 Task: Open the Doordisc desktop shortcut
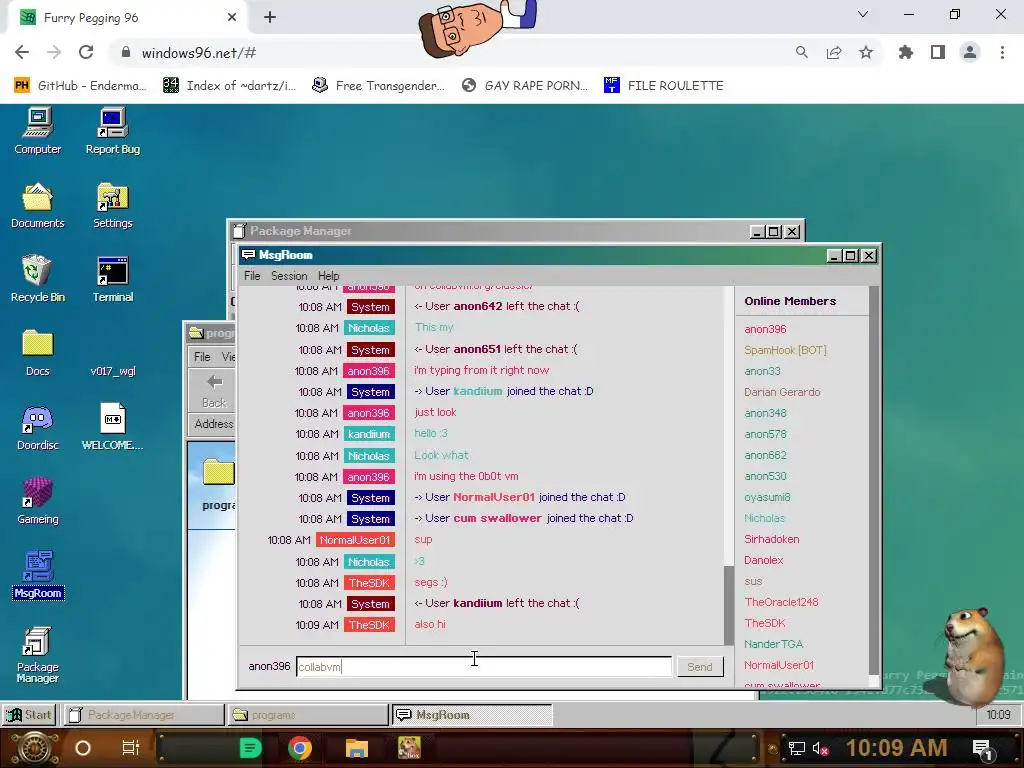tap(37, 426)
